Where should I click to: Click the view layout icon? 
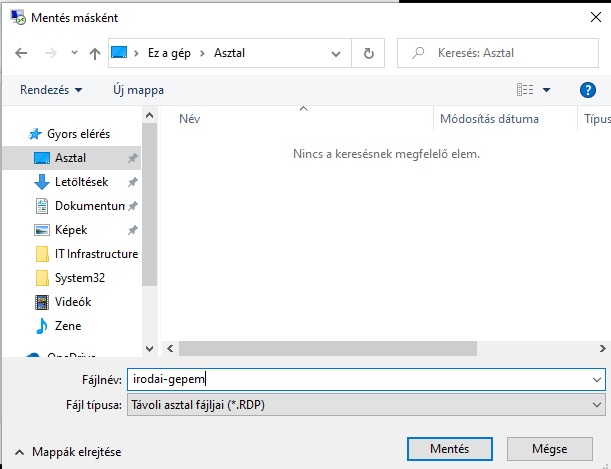525,90
